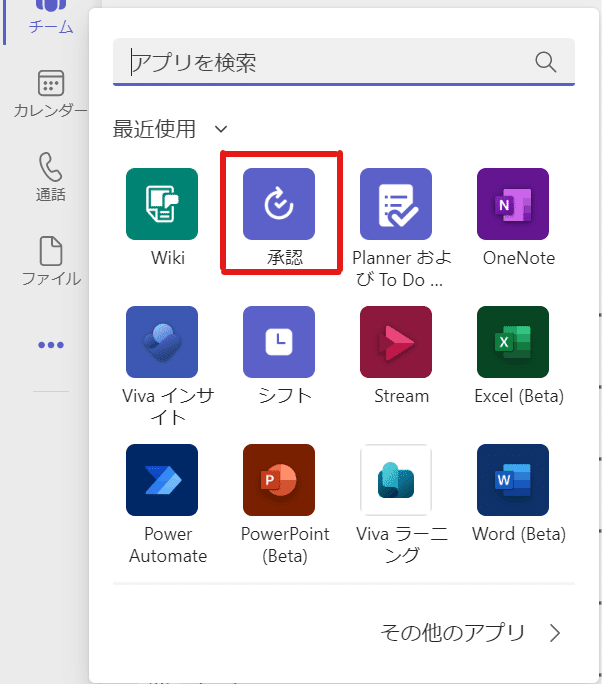Focus the アプリを検索 search field

point(344,62)
